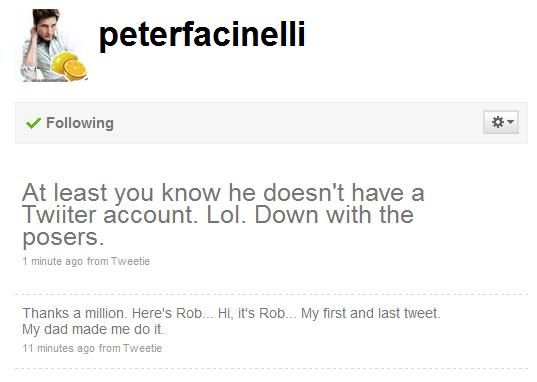The image size is (537, 382).
Task: Click the green Following checkmark icon
Action: click(33, 123)
